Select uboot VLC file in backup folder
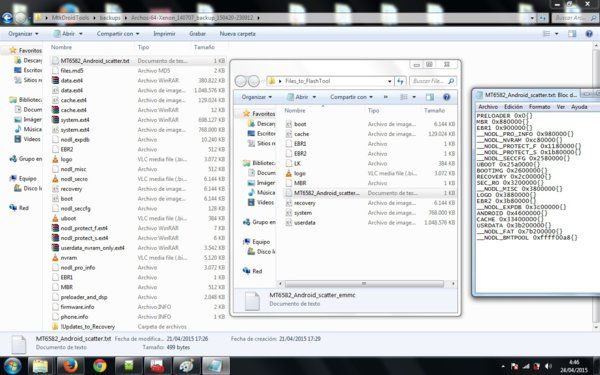Image resolution: width=600 pixels, height=375 pixels. pos(68,218)
